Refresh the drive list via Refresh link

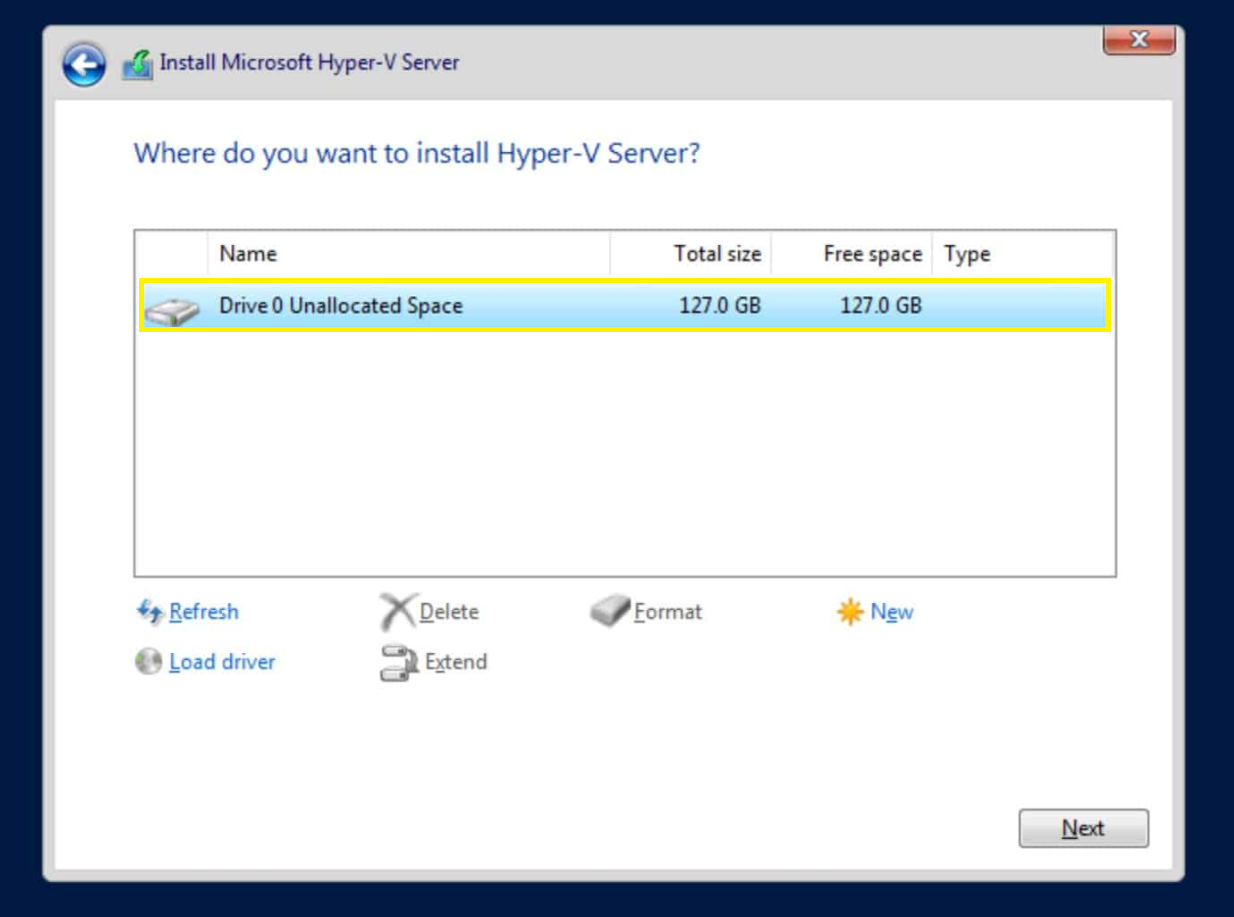[204, 611]
